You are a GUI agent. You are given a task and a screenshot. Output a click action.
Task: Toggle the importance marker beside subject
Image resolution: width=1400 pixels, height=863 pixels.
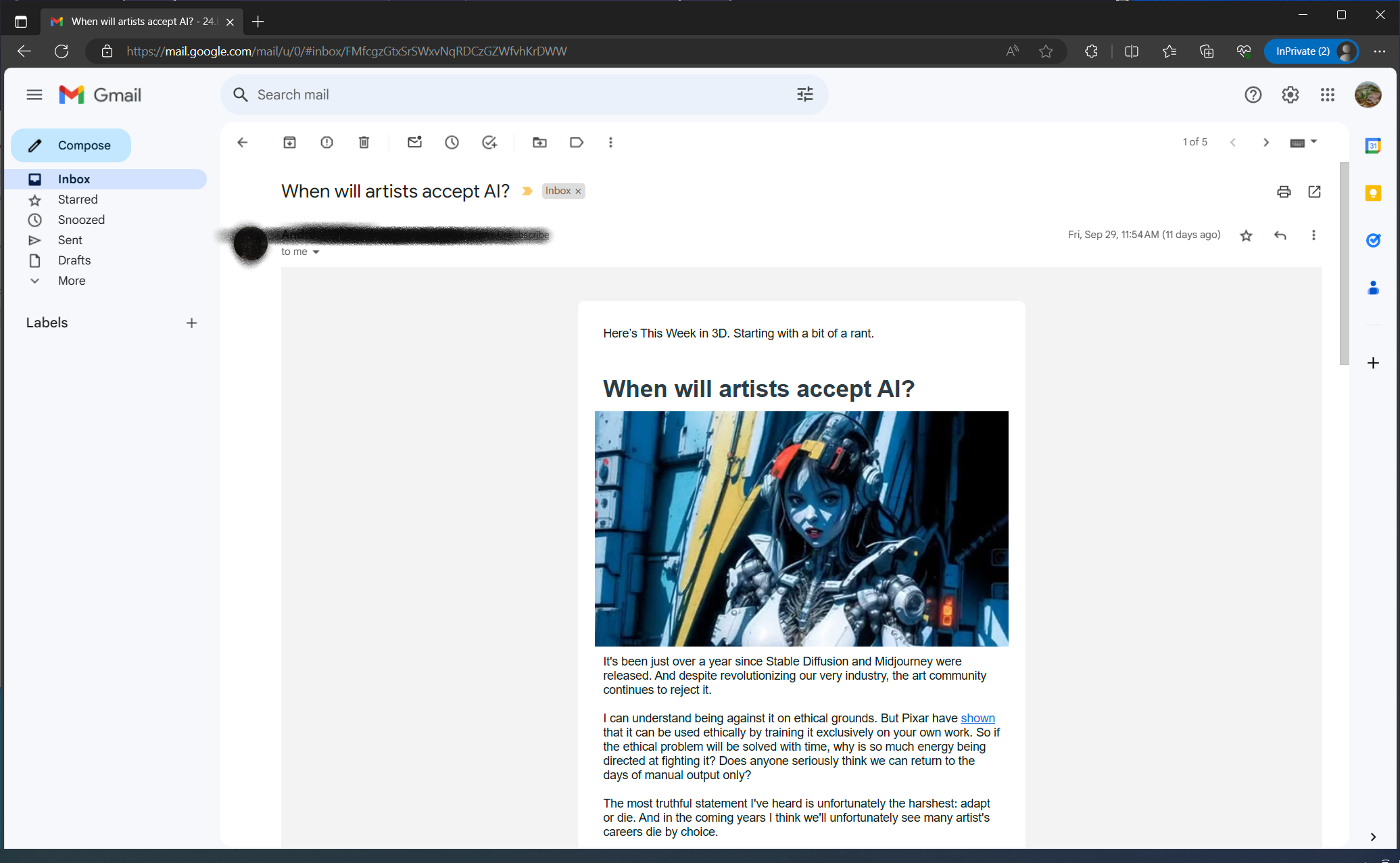tap(527, 191)
